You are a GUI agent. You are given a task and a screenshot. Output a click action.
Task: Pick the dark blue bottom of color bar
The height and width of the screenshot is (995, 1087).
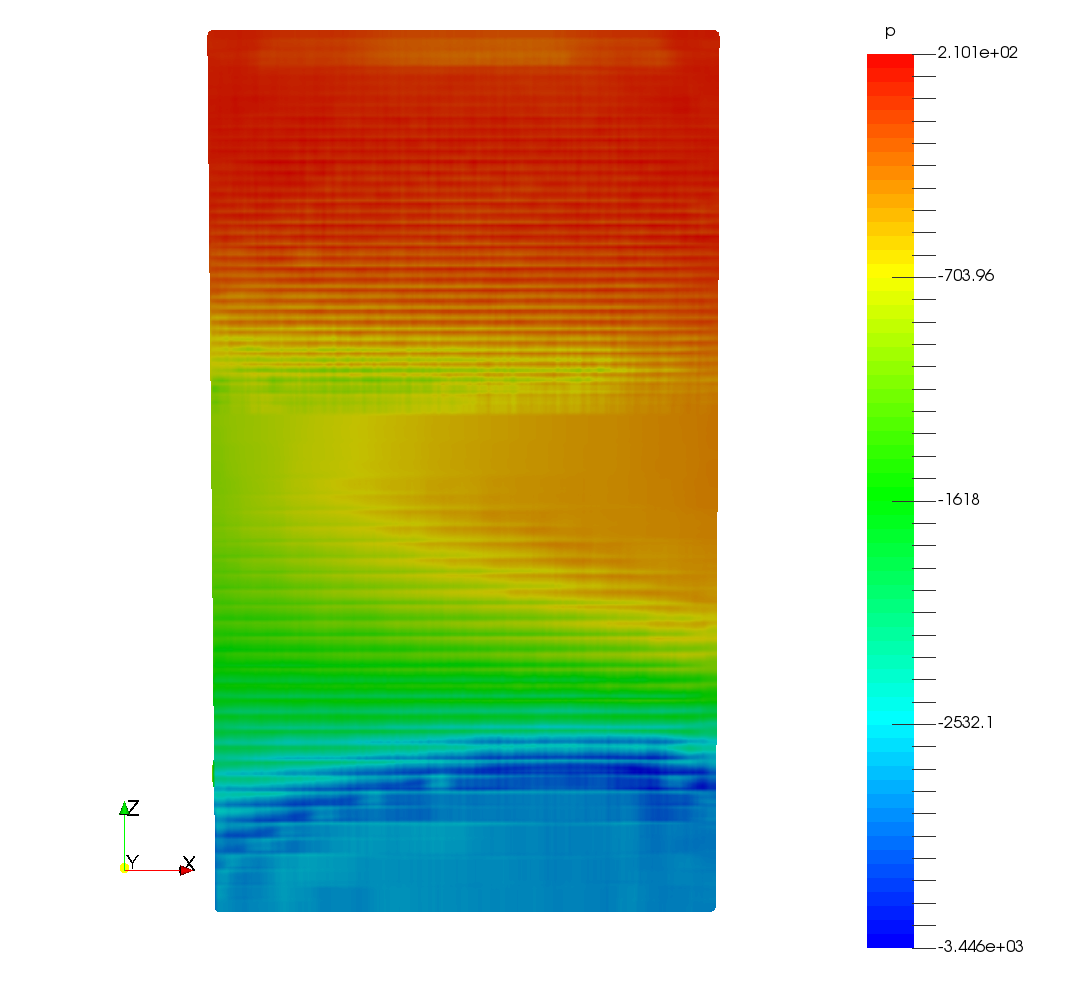coord(890,935)
